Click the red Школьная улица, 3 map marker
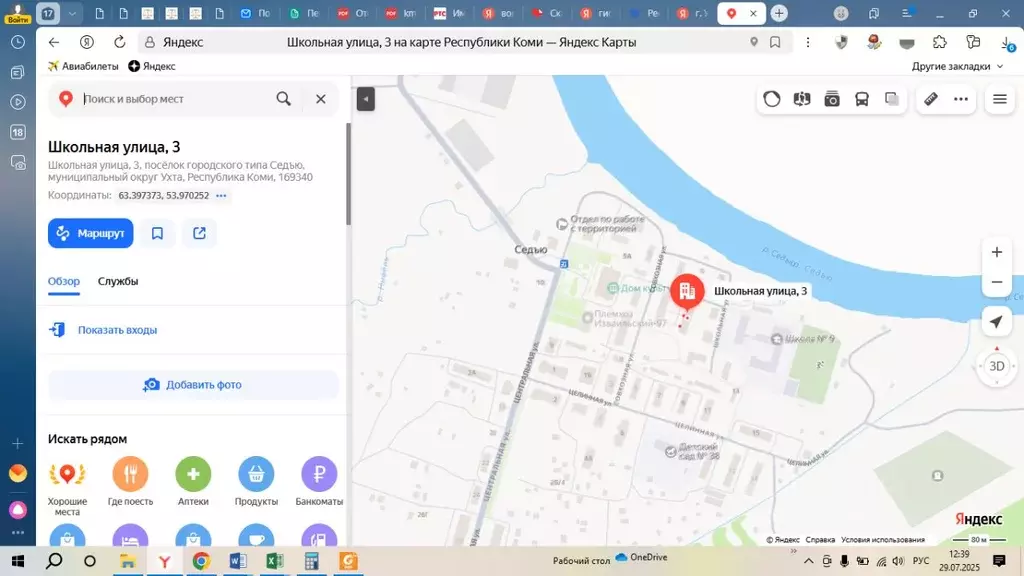The image size is (1024, 576). tap(687, 291)
